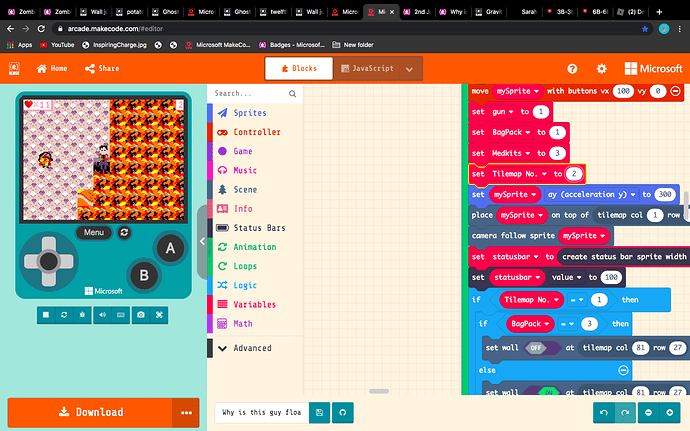
Task: Remove else branch with minus button
Action: (623, 370)
